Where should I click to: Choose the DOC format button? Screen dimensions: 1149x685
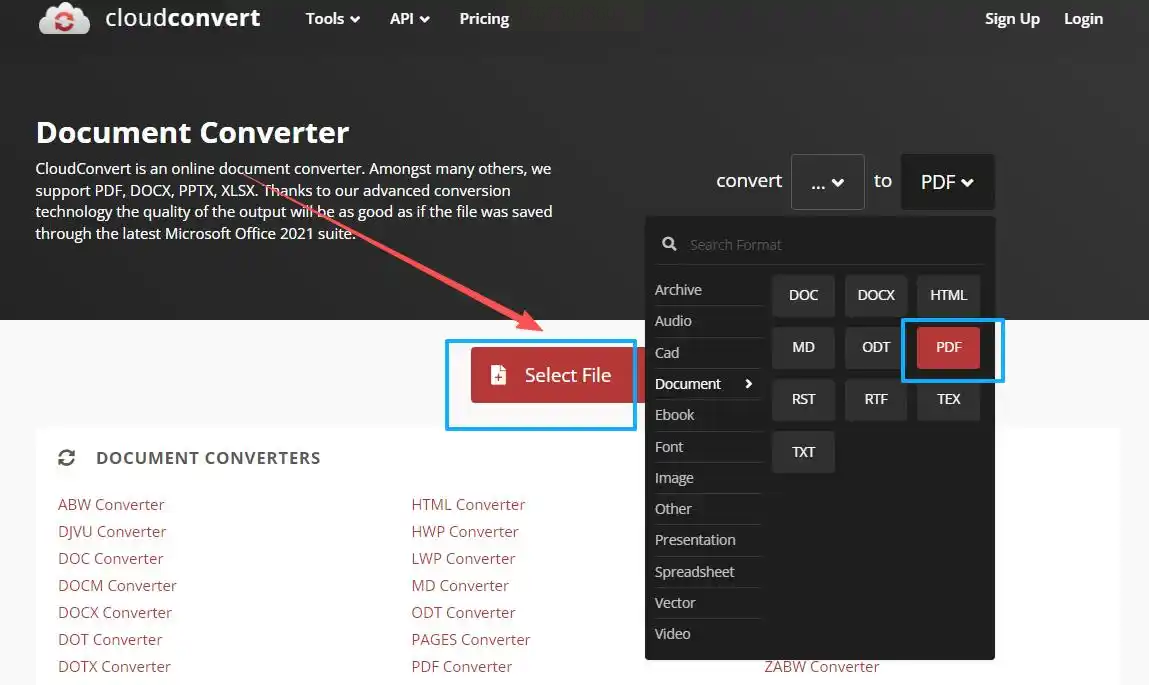tap(803, 295)
